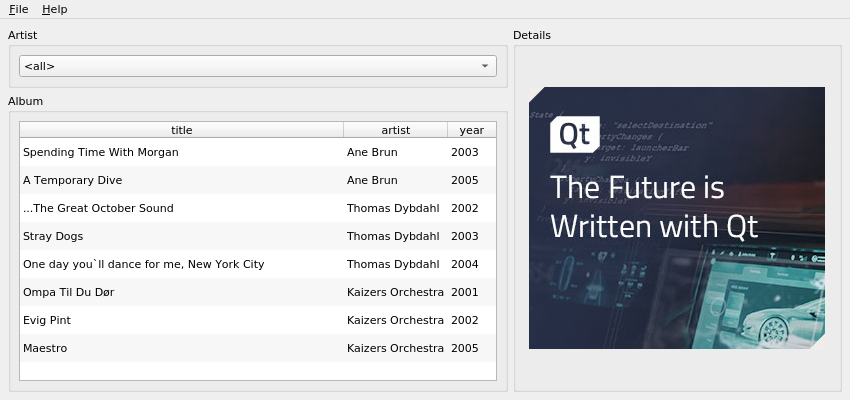This screenshot has width=850, height=400.
Task: Click year 2004 in the New York City row
Action: tap(465, 264)
